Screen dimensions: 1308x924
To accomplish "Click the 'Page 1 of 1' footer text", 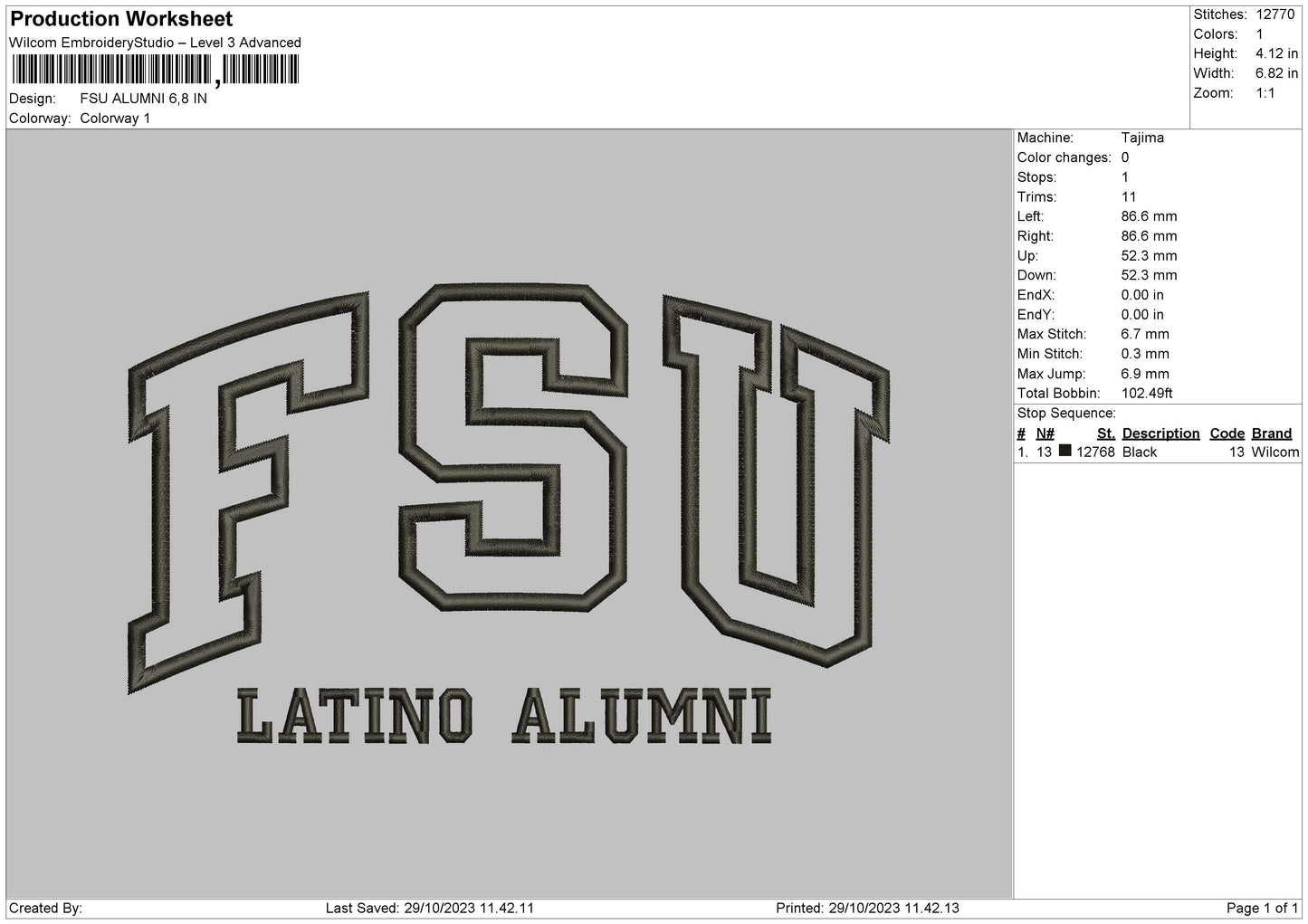I will [x=1262, y=908].
